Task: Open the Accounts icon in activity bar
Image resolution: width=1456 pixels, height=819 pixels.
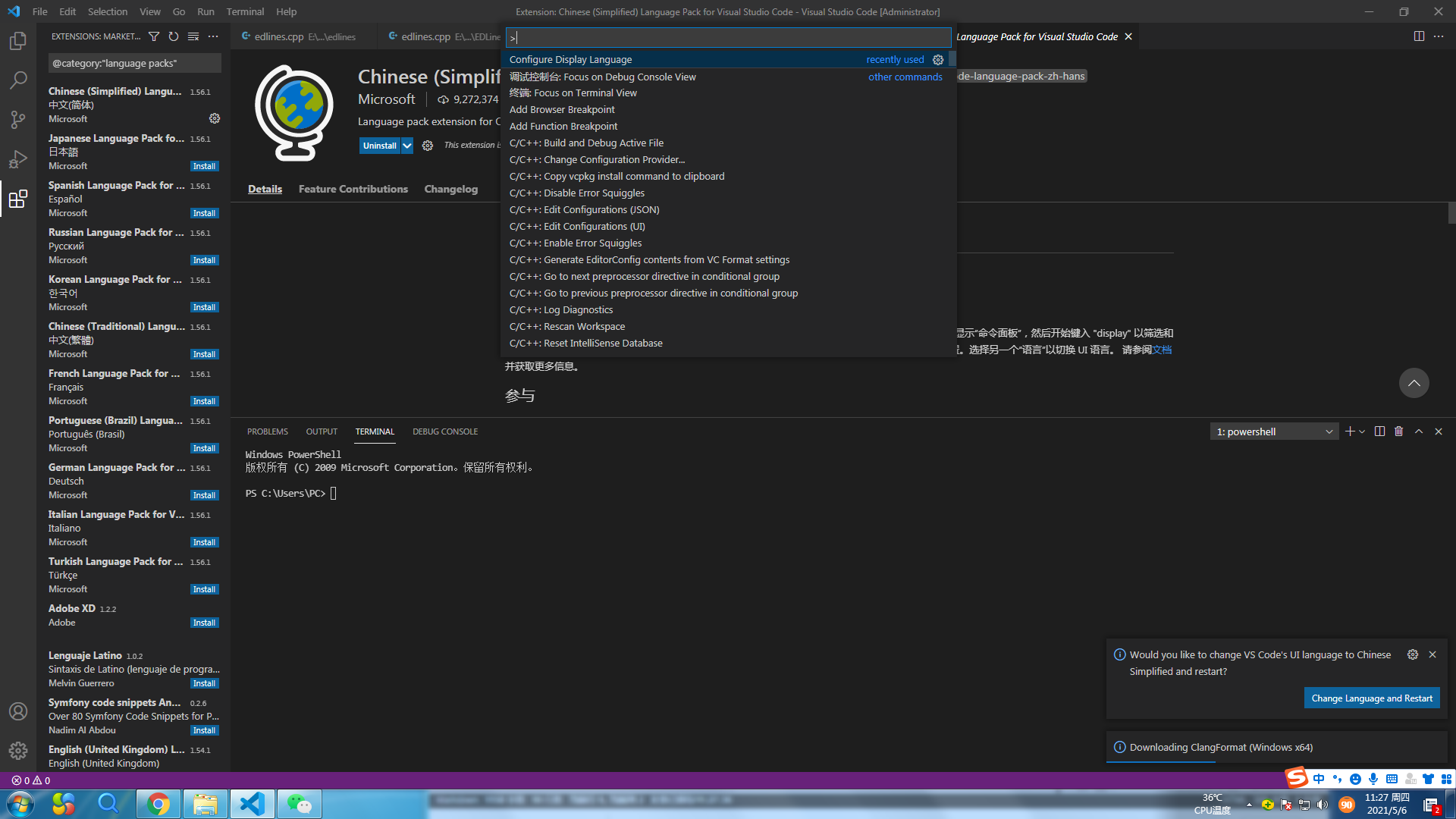Action: click(18, 711)
